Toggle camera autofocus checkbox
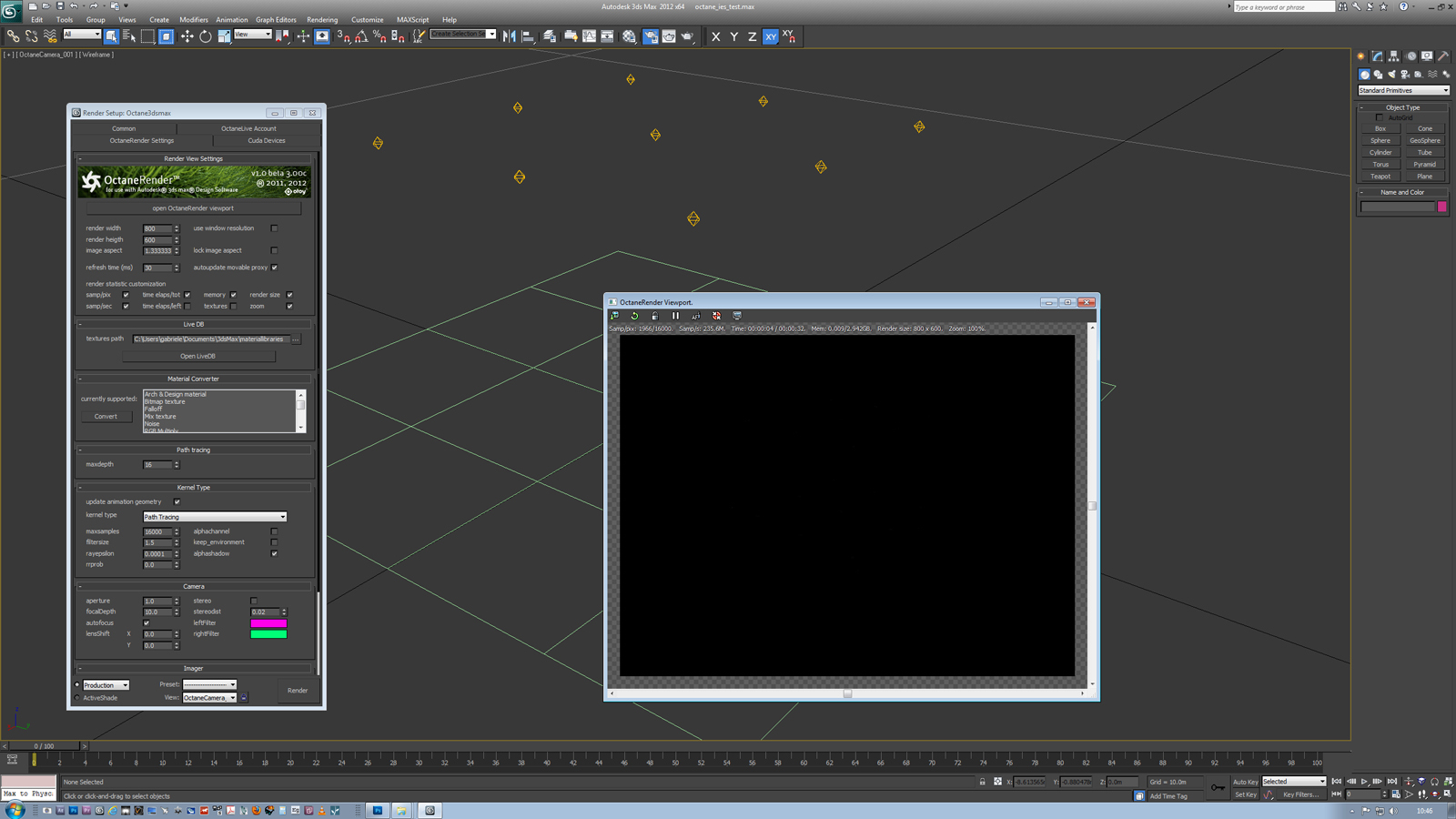1456x819 pixels. [x=147, y=623]
